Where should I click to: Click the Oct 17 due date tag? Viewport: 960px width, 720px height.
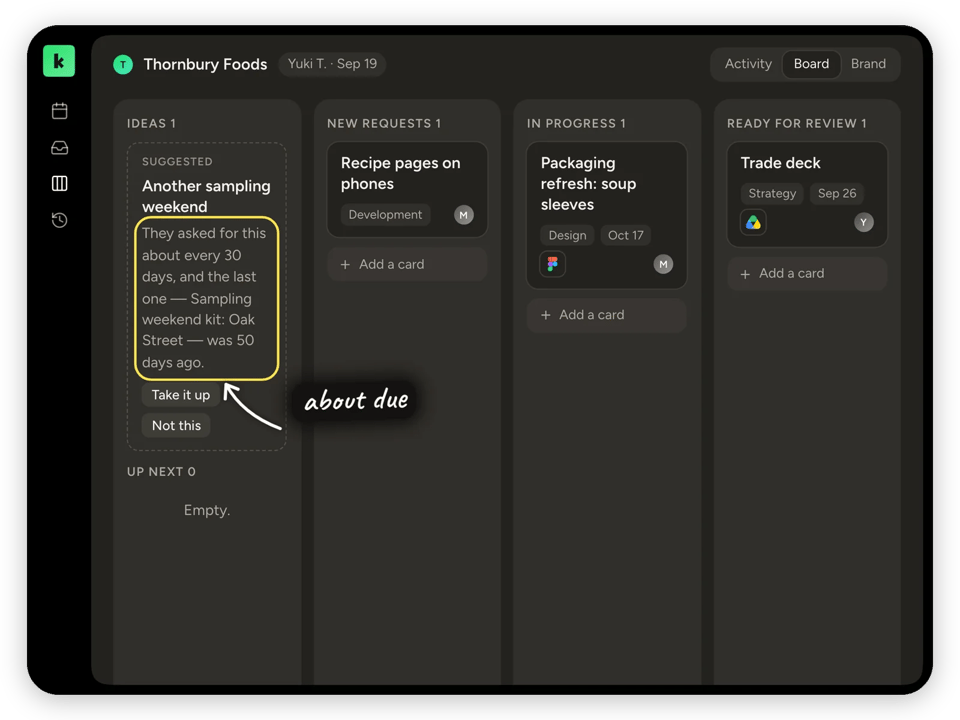pos(625,235)
